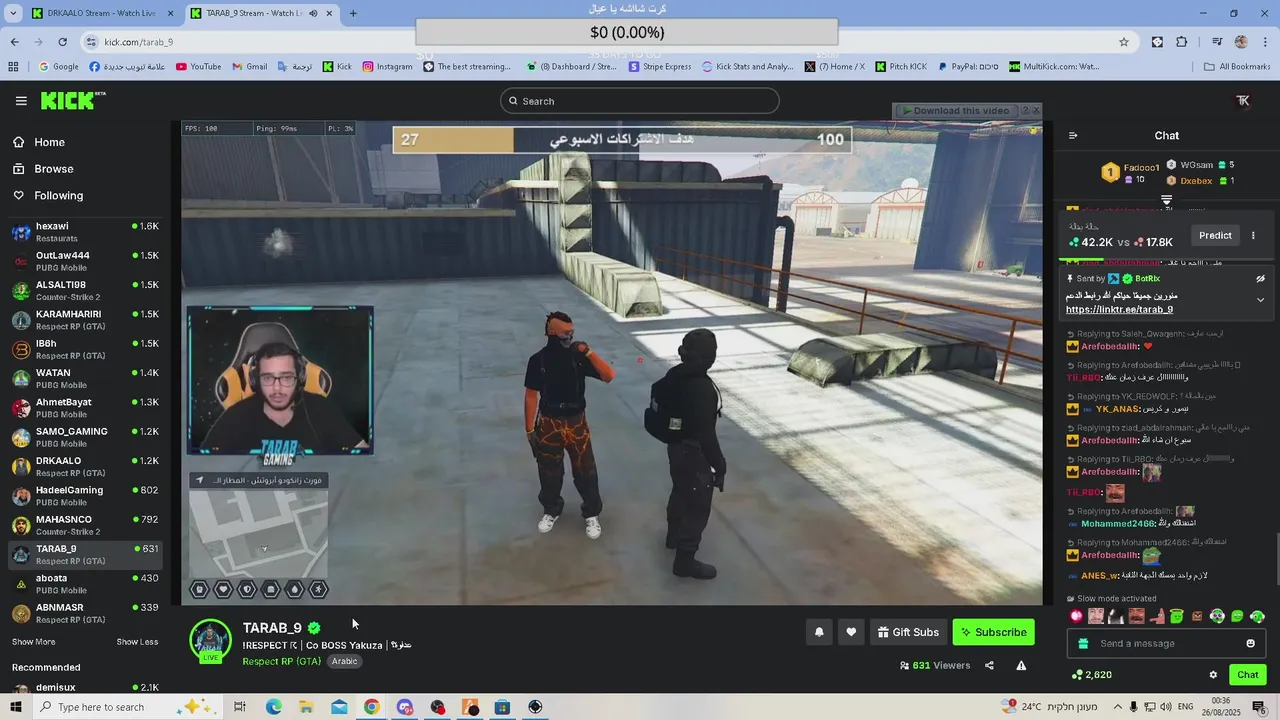This screenshot has width=1280, height=720.
Task: Open prediction options three-dot menu
Action: click(1253, 236)
